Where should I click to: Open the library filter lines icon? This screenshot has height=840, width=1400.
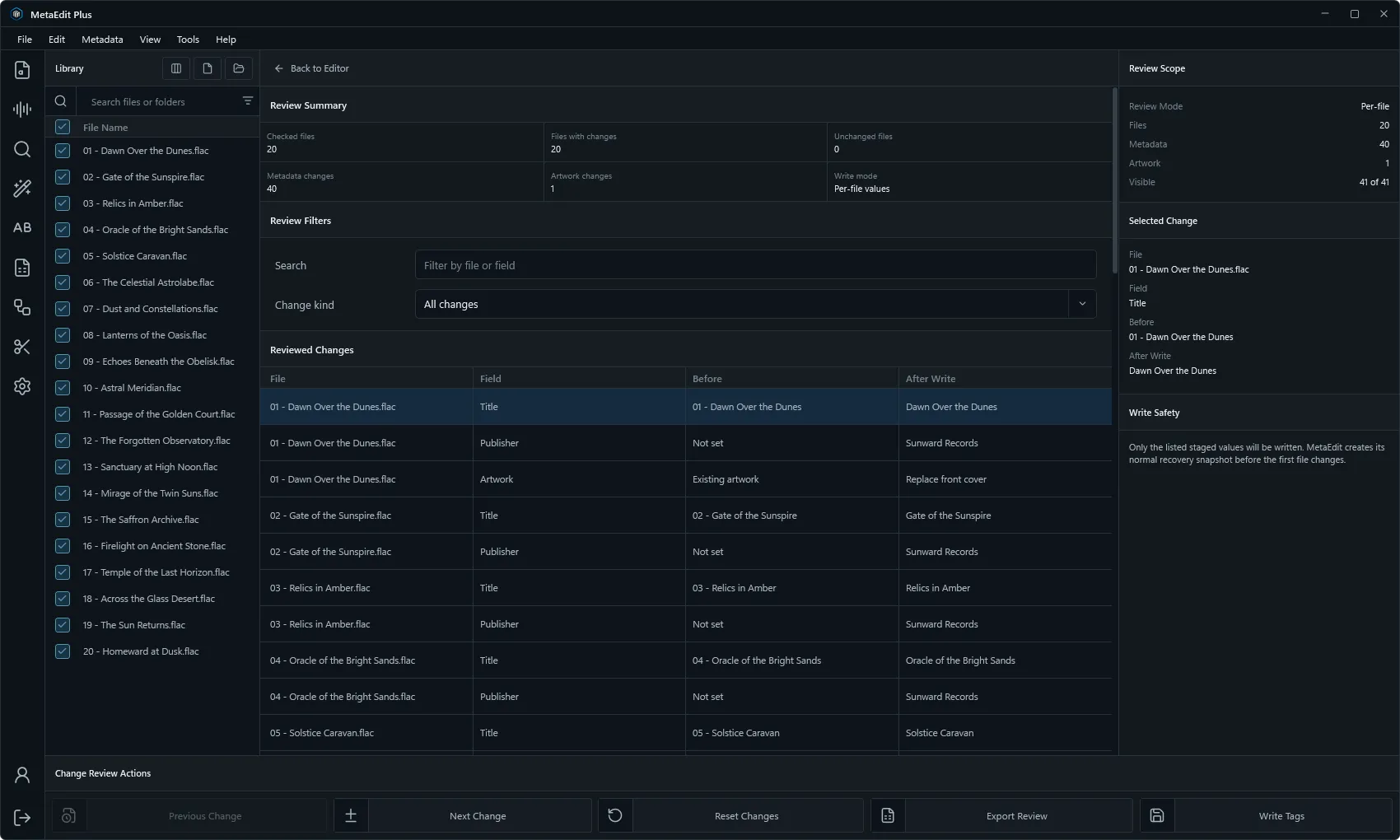tap(248, 100)
